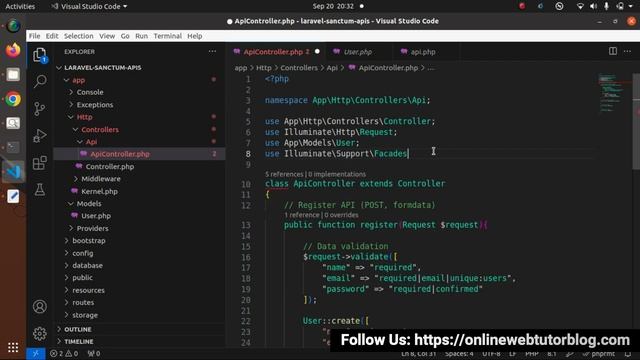
Task: Open User.php in the explorer tree
Action: tap(96, 216)
